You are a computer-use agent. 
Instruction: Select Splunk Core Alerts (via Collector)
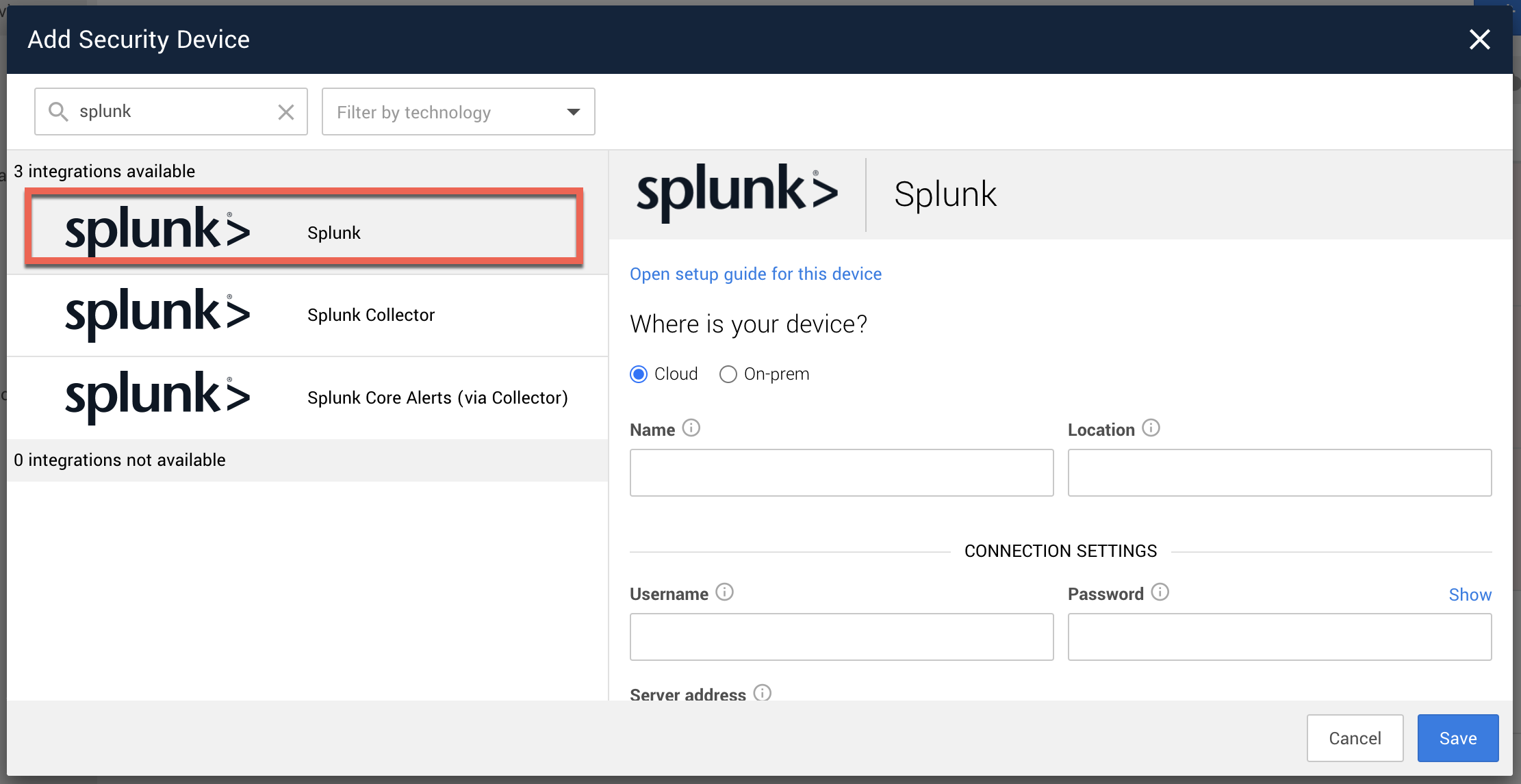307,397
